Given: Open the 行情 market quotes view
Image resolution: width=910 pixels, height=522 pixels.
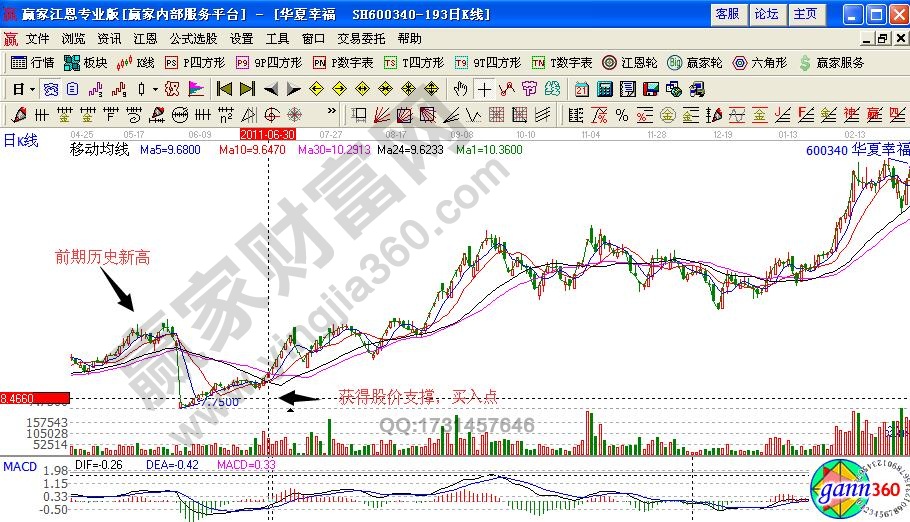Looking at the screenshot, I should click(32, 62).
